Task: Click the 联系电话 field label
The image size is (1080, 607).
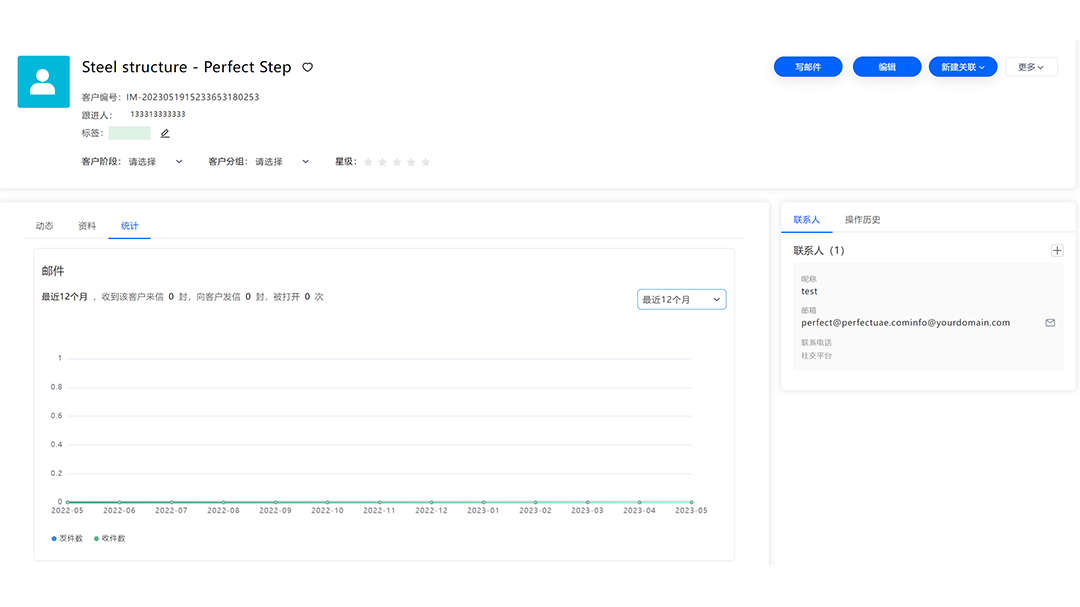Action: (x=816, y=342)
